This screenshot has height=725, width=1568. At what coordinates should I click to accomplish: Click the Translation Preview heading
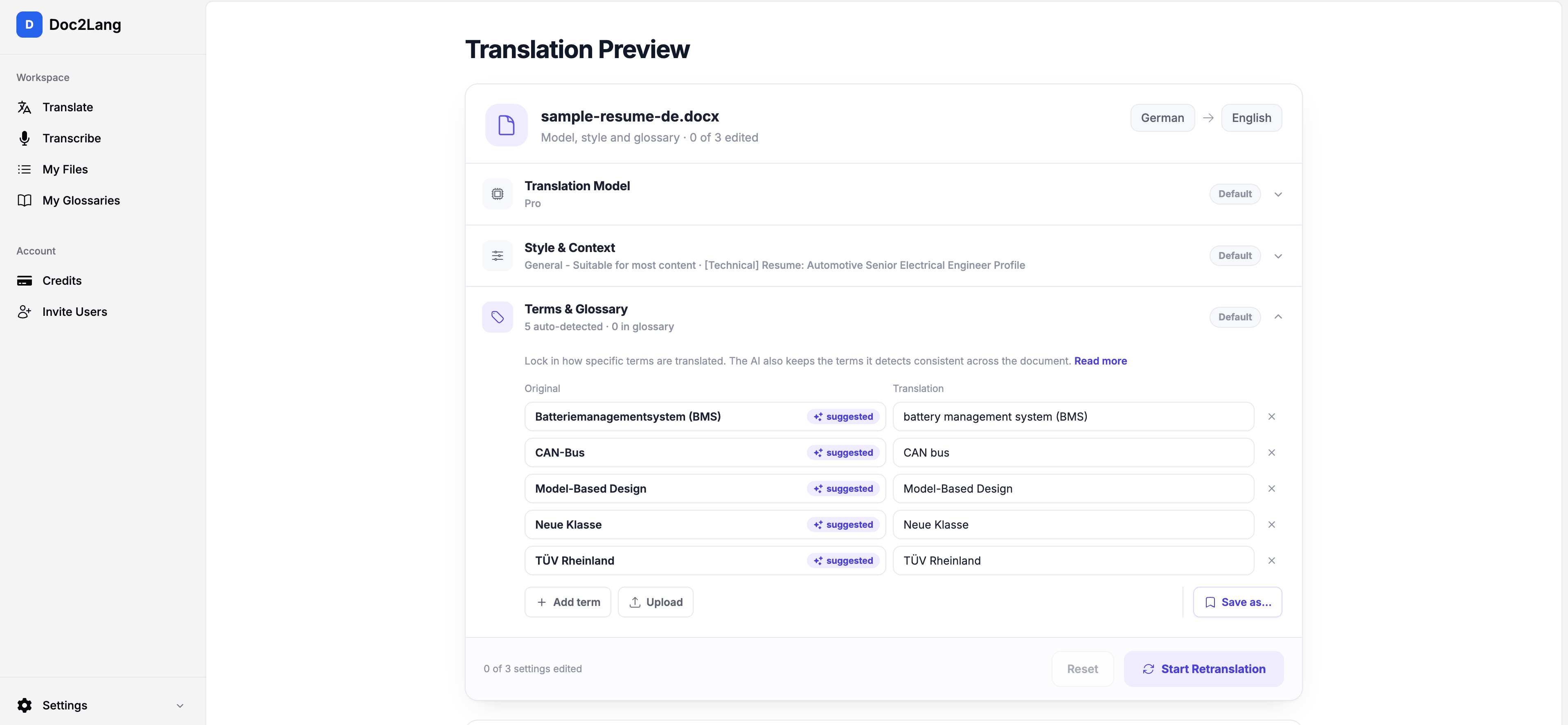coord(577,50)
